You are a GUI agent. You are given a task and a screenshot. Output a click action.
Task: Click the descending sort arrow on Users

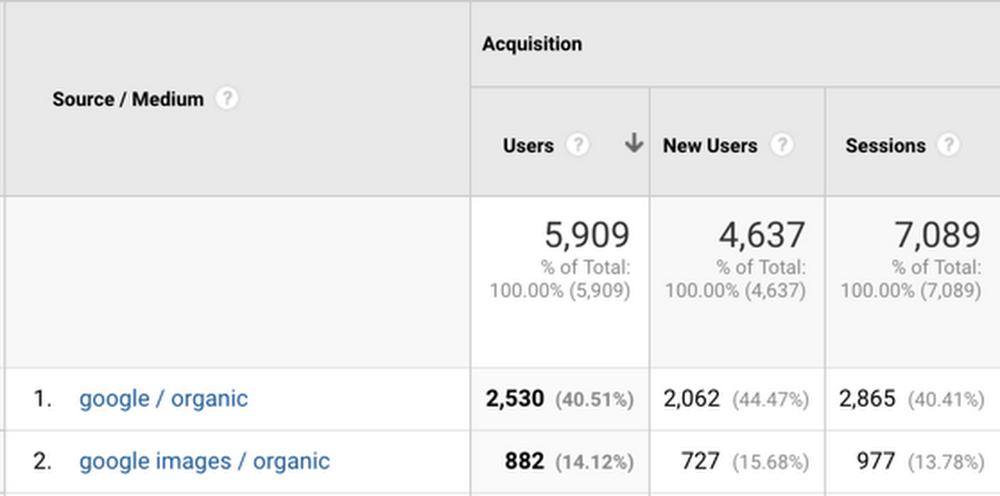(633, 144)
